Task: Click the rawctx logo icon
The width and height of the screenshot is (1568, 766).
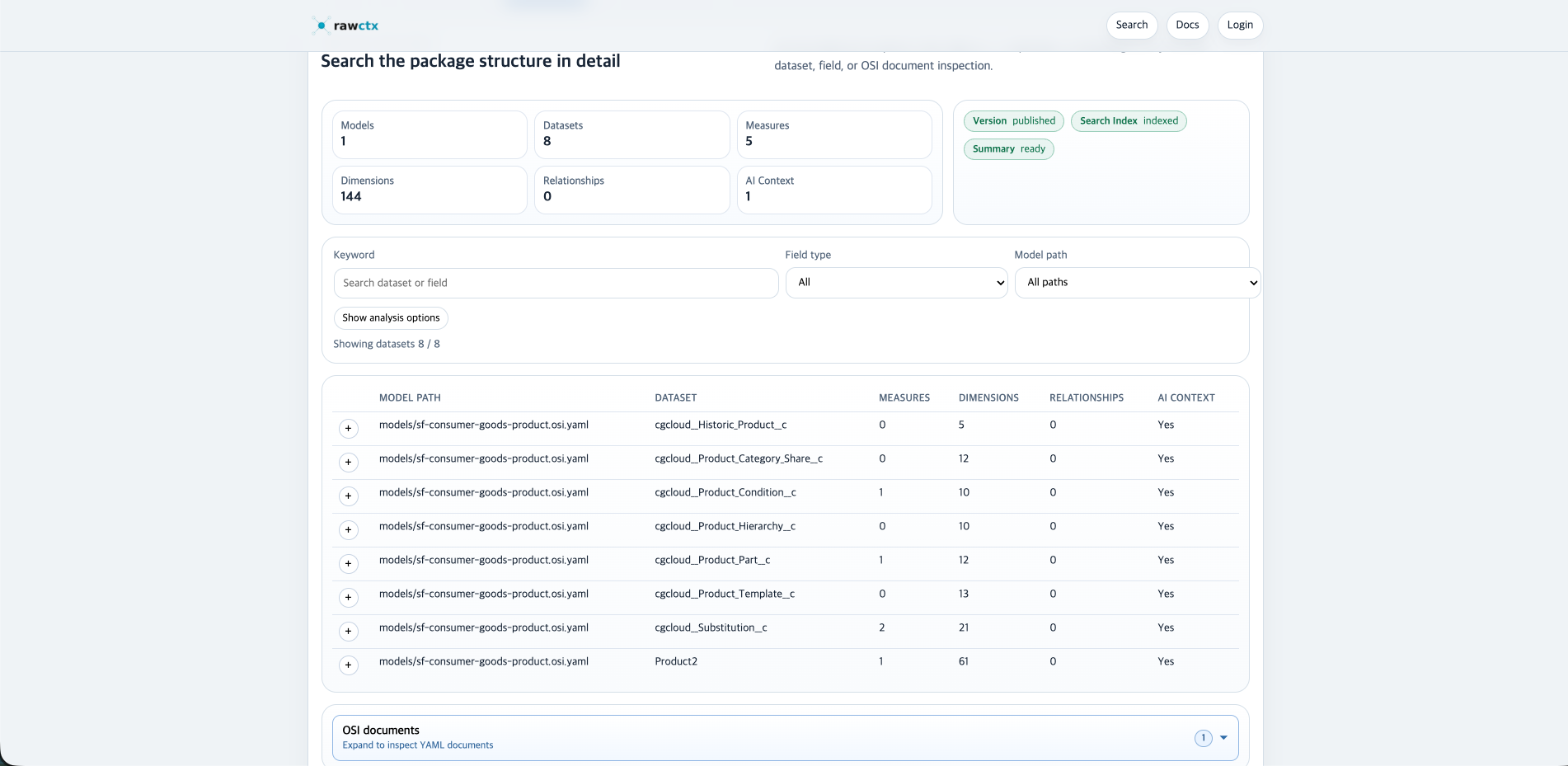Action: pyautogui.click(x=321, y=26)
